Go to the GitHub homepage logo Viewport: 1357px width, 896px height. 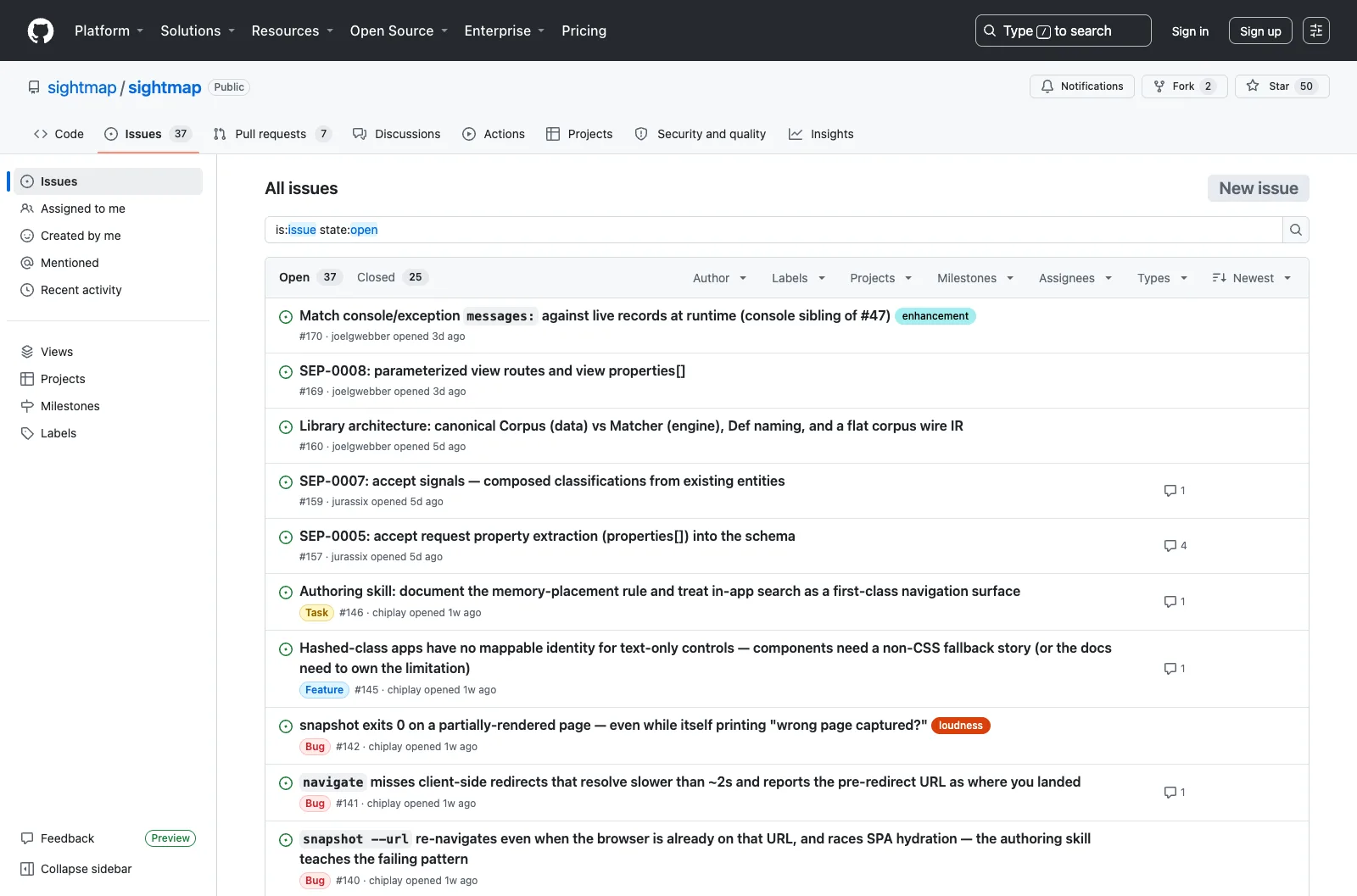(x=41, y=31)
